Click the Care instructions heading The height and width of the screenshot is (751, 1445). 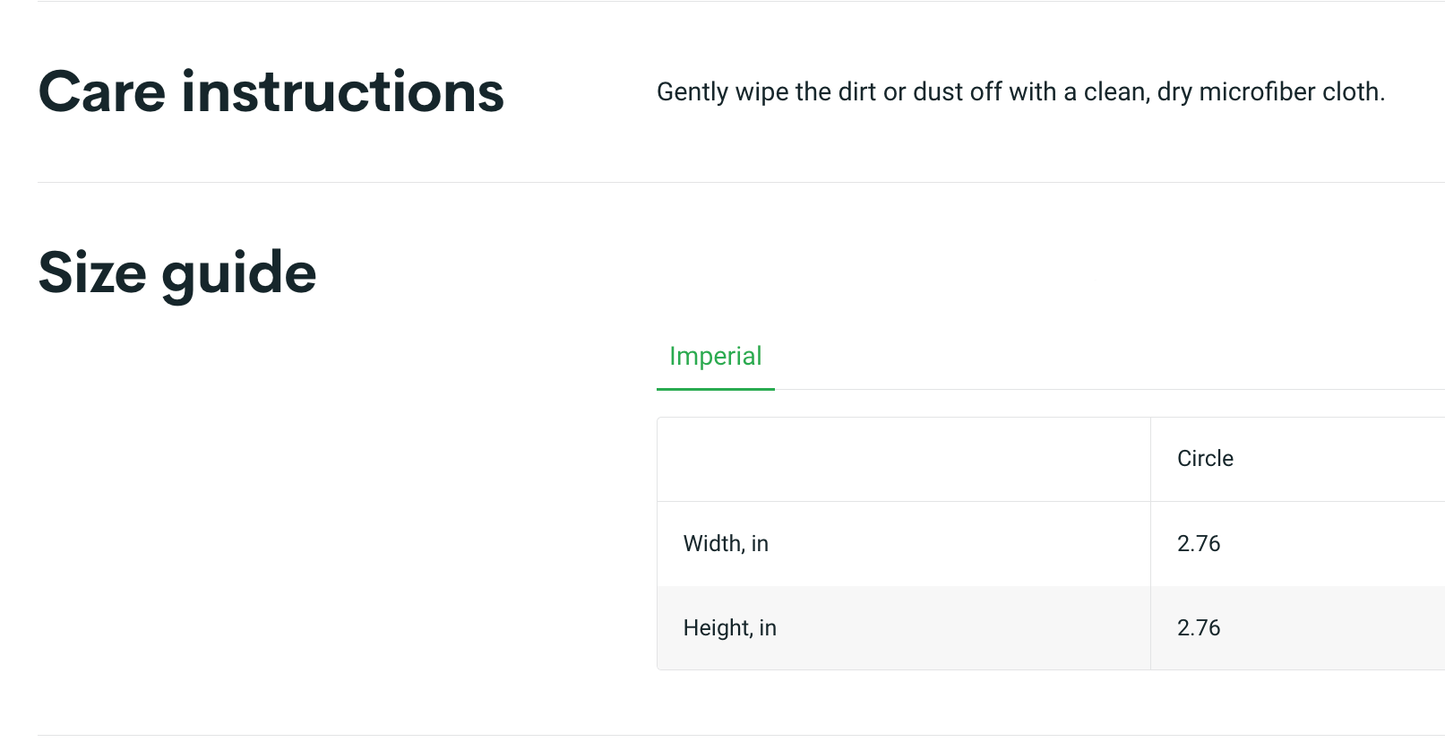point(271,92)
